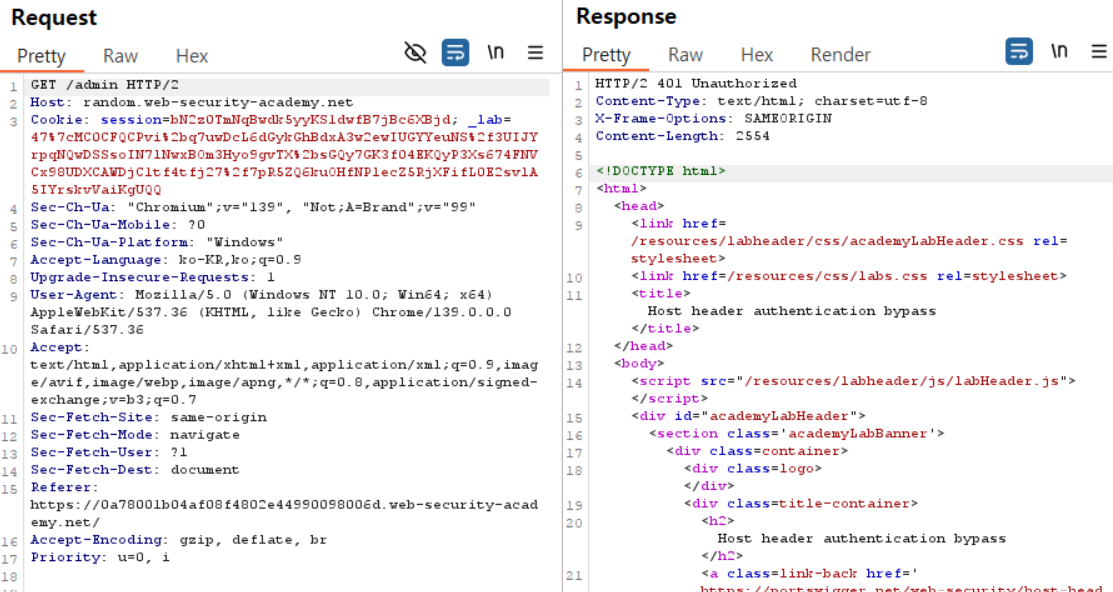Click the labHeader.js script line

(853, 381)
